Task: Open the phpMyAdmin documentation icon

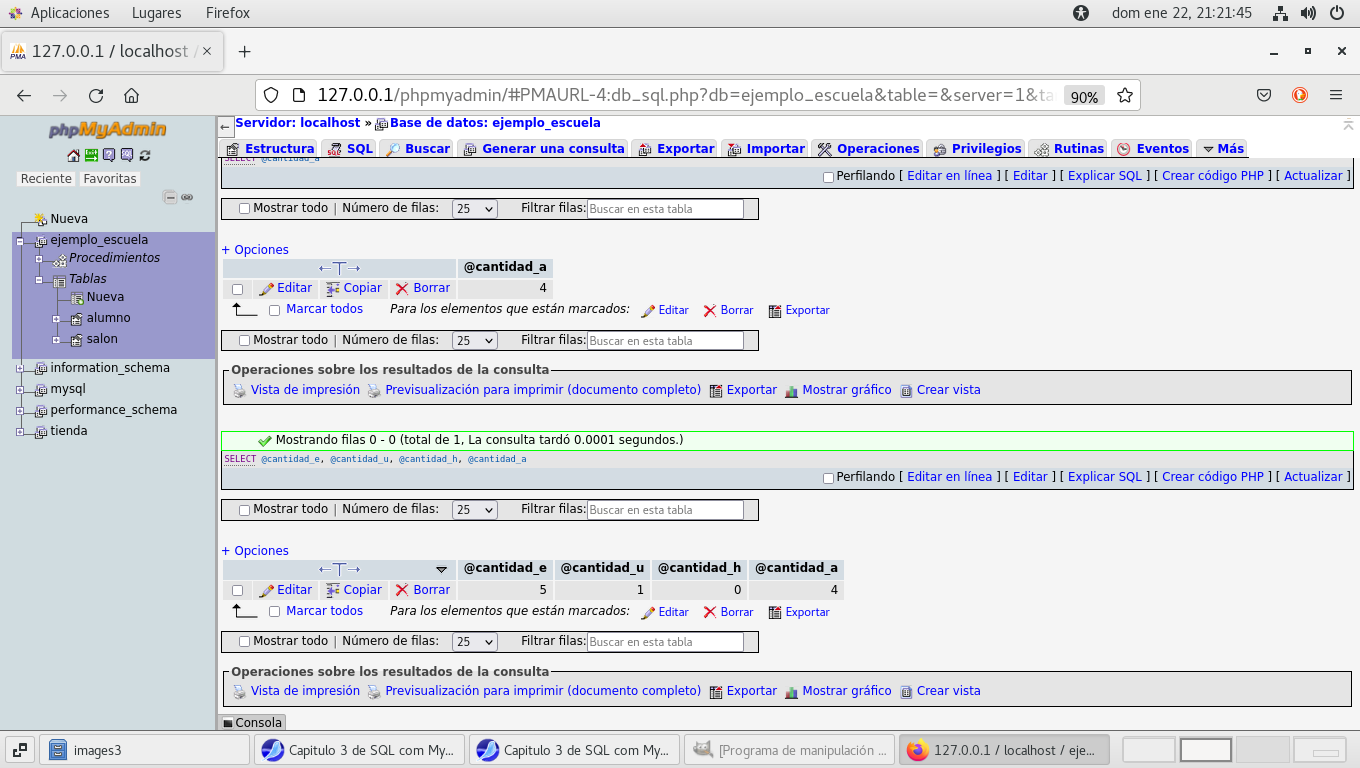Action: [109, 155]
